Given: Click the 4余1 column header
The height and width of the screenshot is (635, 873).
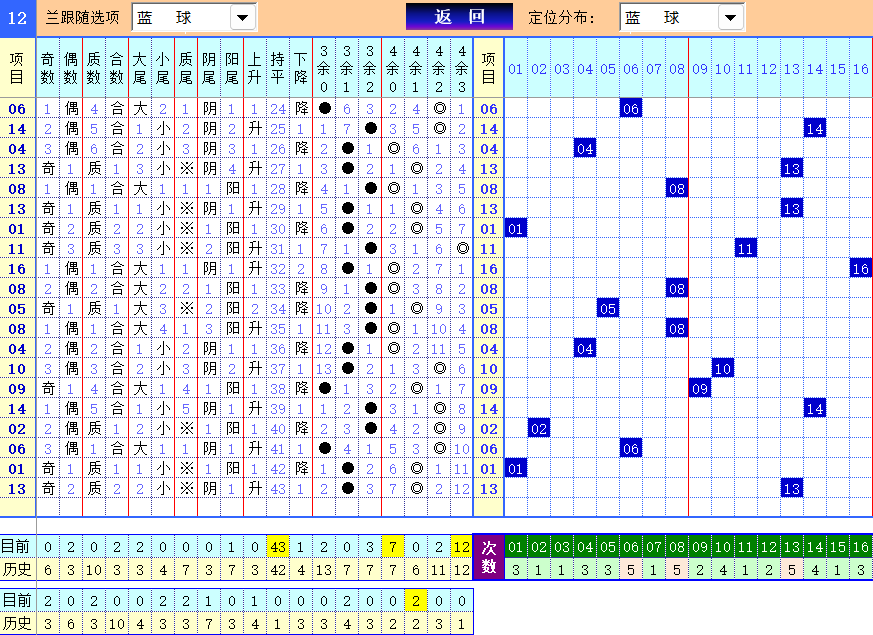Looking at the screenshot, I should pyautogui.click(x=416, y=68).
